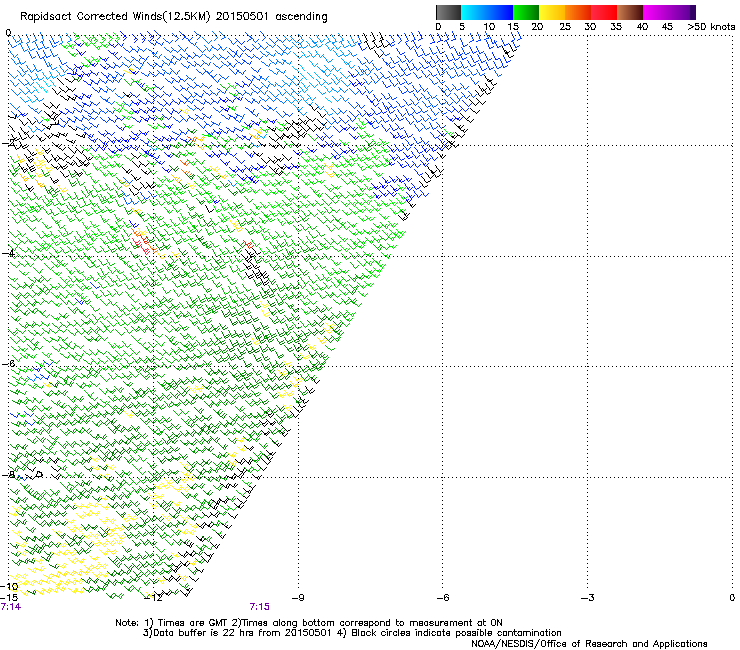The width and height of the screenshot is (740, 650).
Task: Click the '-4' latitude axis label
Action: pos(8,253)
